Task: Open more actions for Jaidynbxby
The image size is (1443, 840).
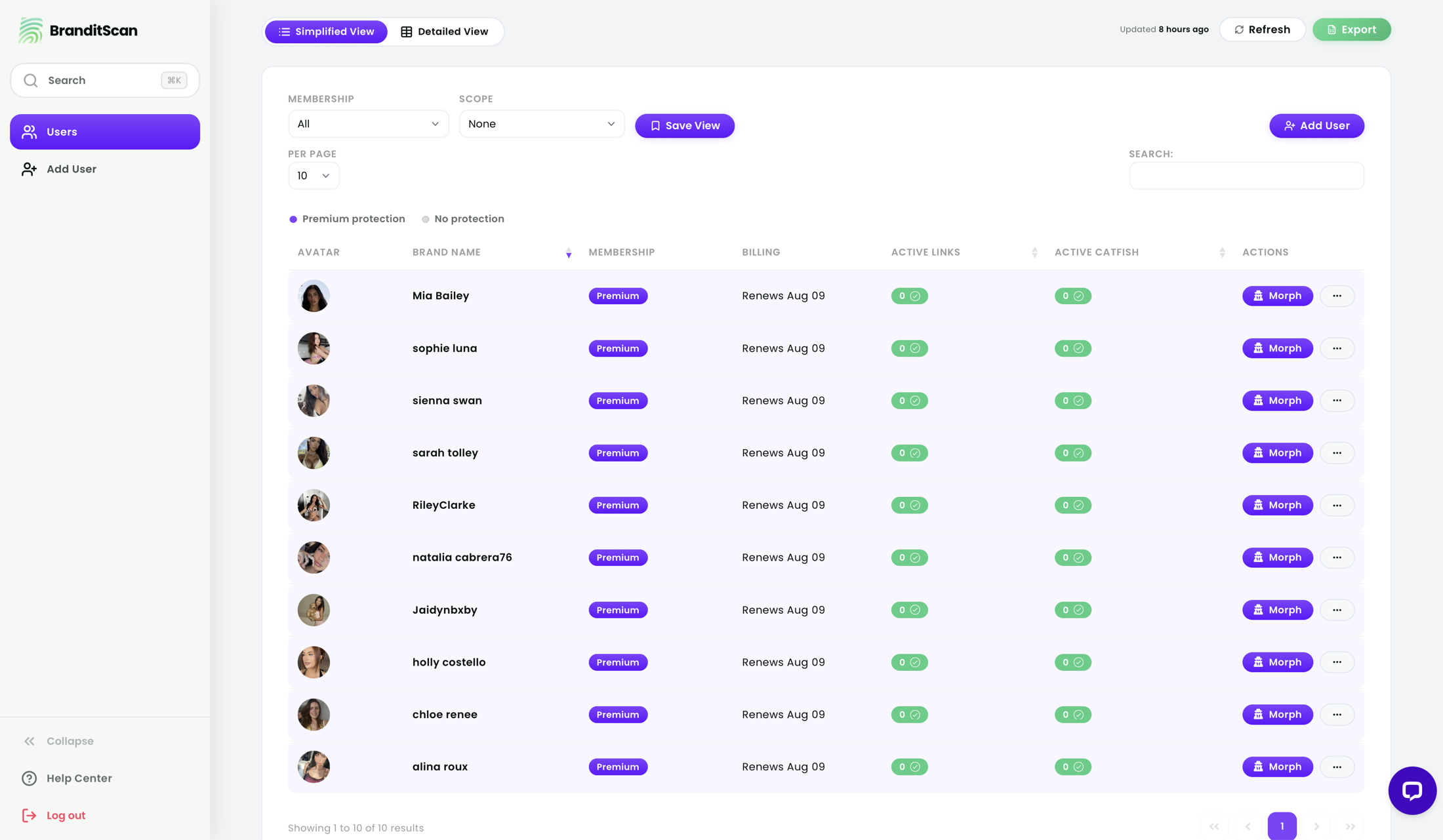Action: [x=1337, y=610]
